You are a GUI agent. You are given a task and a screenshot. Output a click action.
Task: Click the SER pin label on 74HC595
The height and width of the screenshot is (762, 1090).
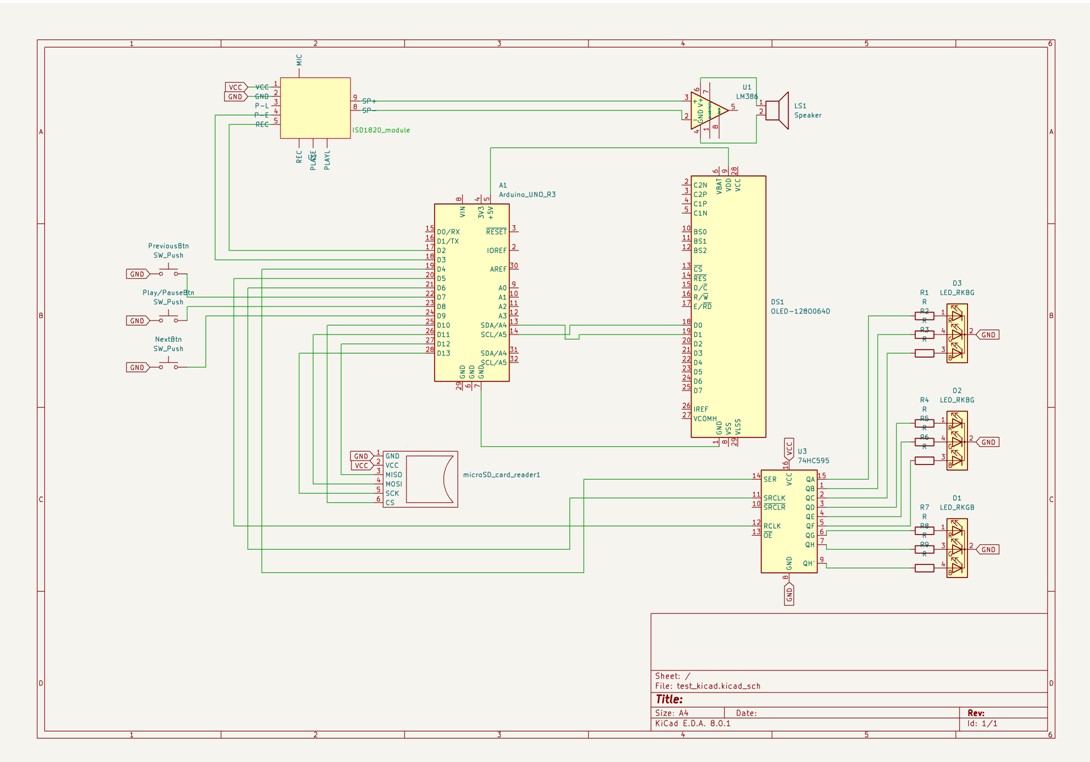click(770, 479)
